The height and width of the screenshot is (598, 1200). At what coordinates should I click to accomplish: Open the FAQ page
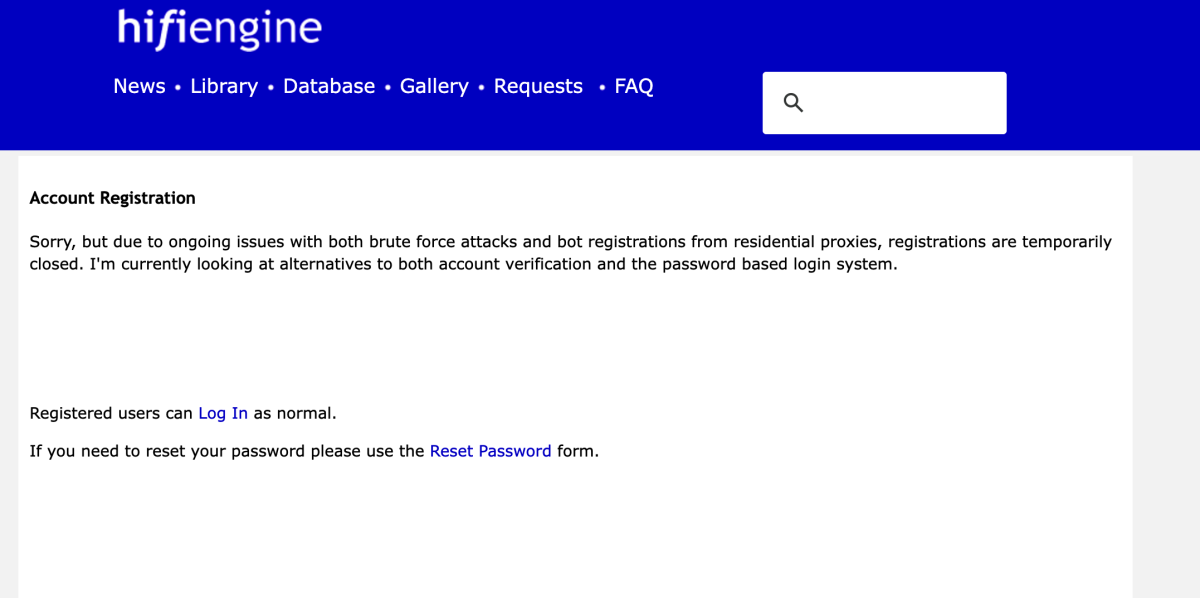634,87
